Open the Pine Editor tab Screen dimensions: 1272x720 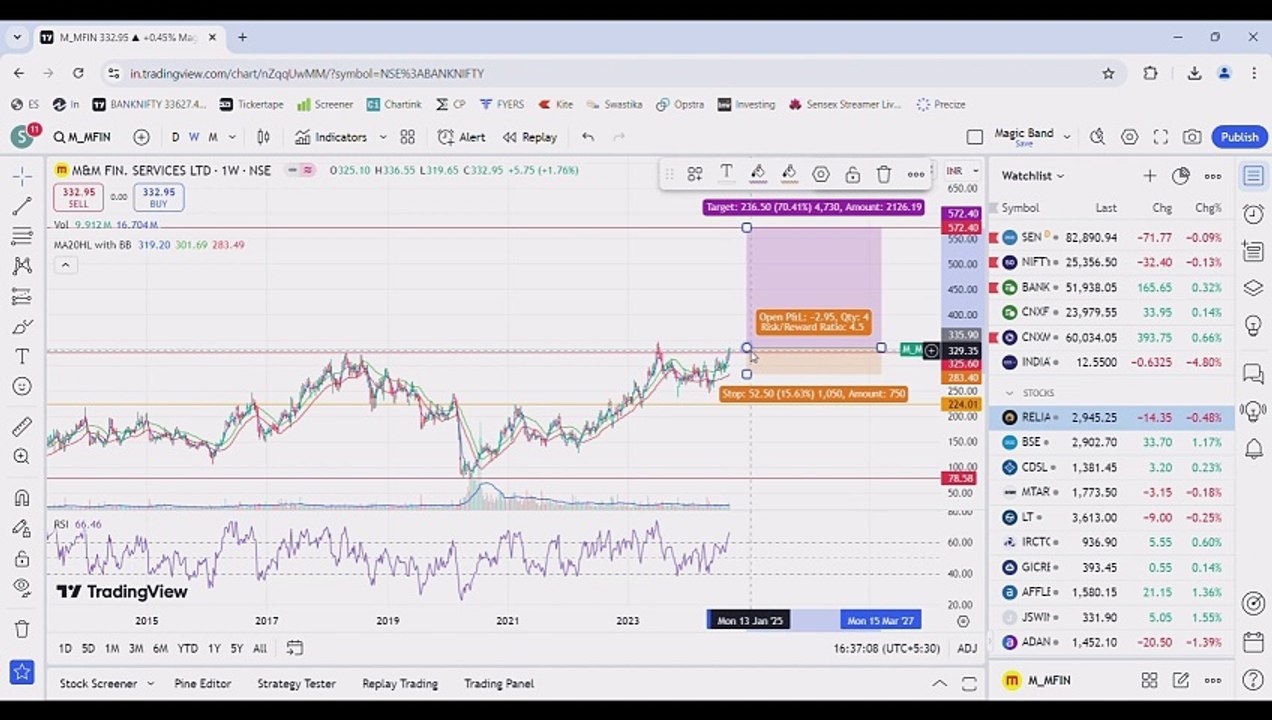202,684
